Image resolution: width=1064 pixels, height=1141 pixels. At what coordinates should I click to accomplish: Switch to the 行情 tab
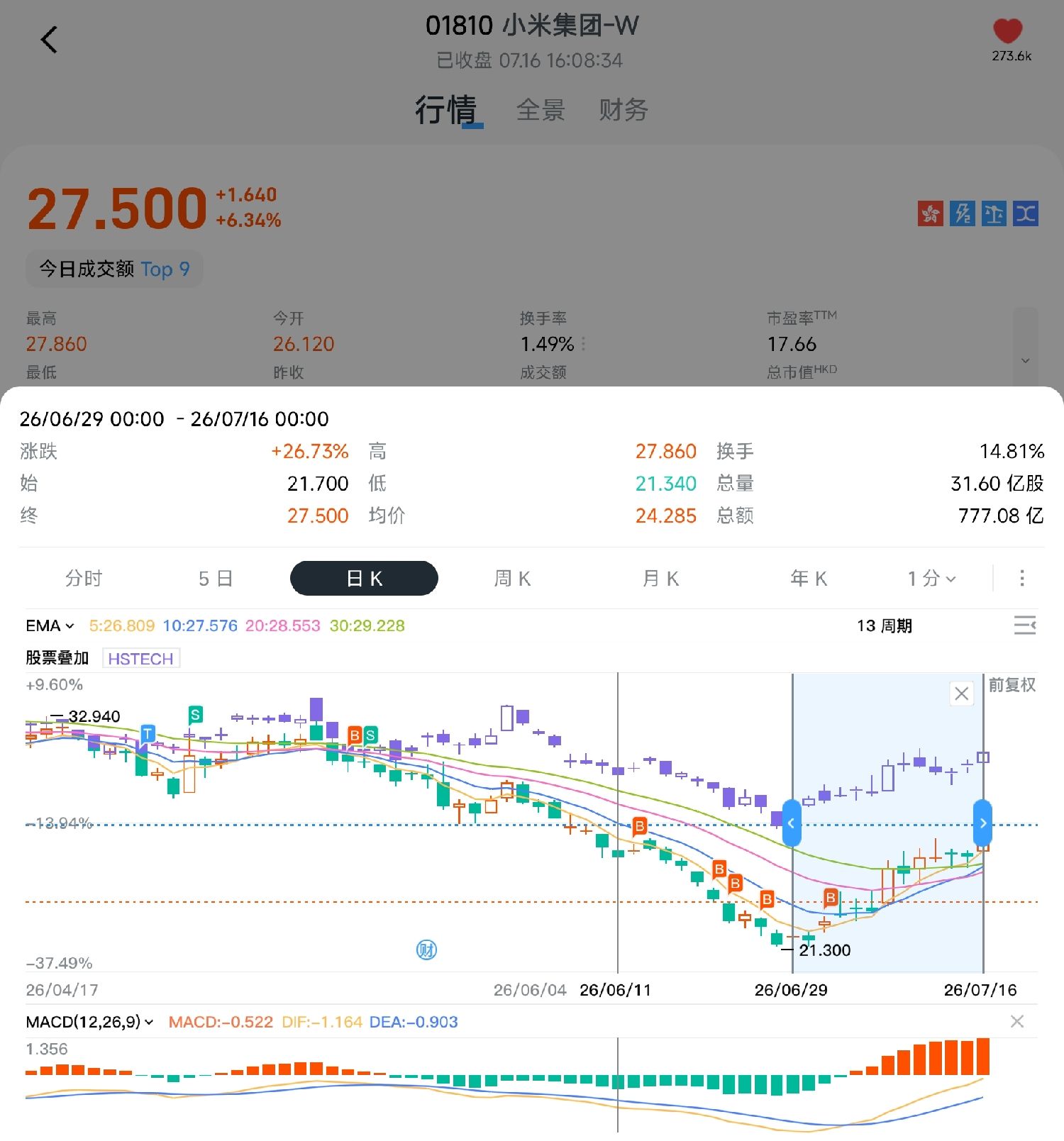point(446,110)
